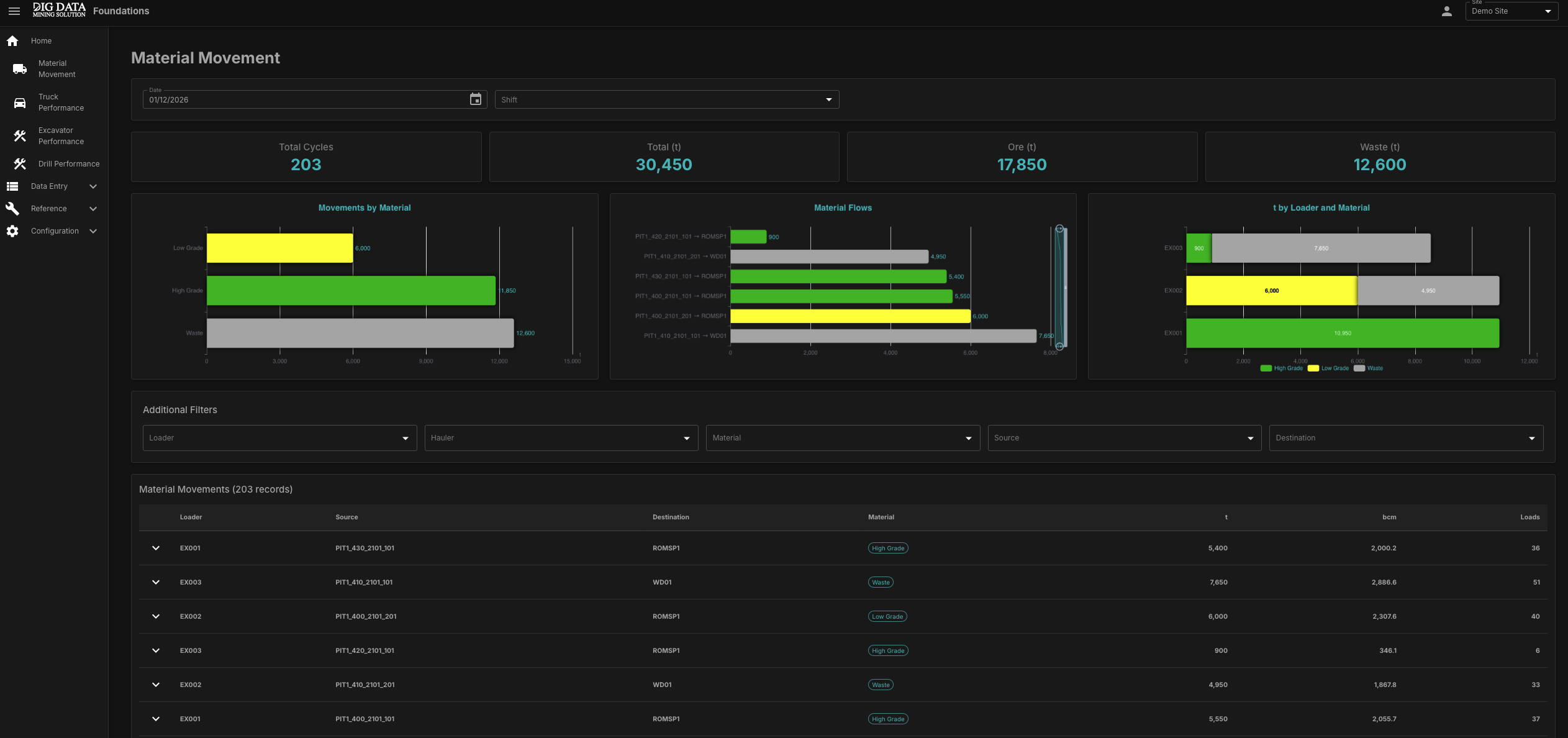Toggle Low Grade legend series visibility

1328,368
